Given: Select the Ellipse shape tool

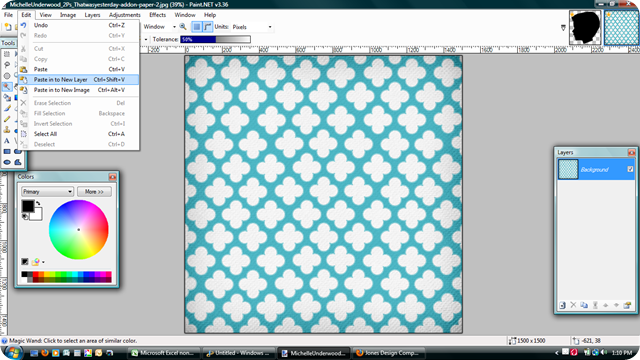Looking at the screenshot, I should [x=7, y=162].
